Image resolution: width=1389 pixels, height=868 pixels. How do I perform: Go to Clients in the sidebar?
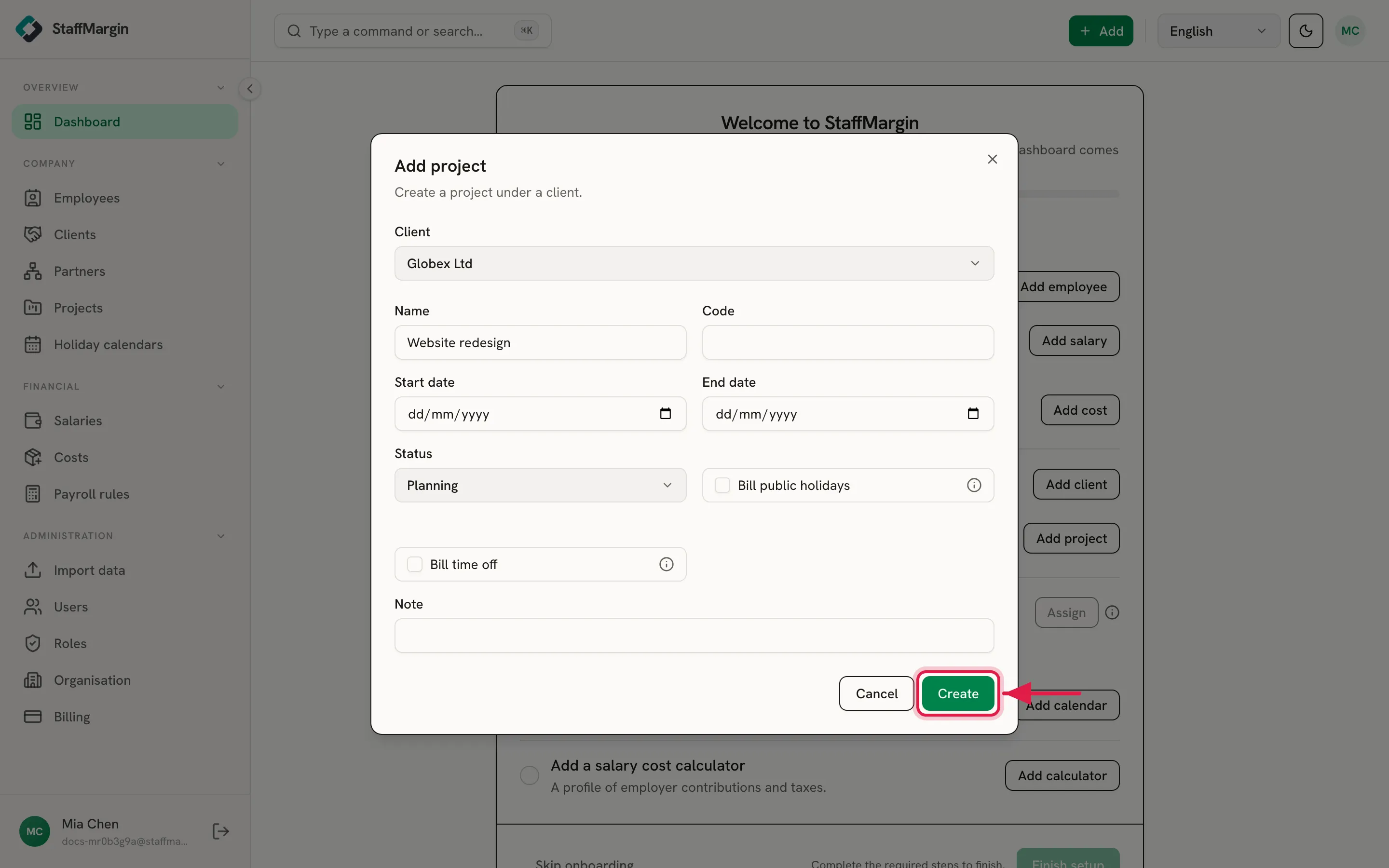[124, 235]
